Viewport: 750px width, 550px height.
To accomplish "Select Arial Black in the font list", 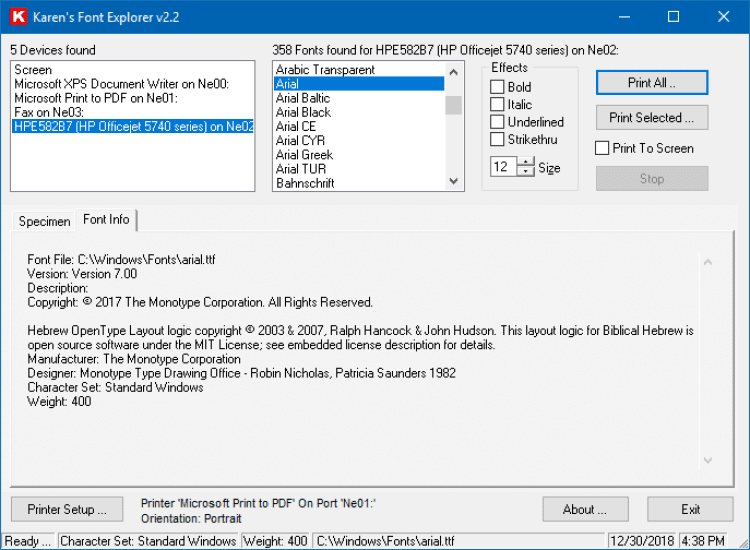I will 304,113.
